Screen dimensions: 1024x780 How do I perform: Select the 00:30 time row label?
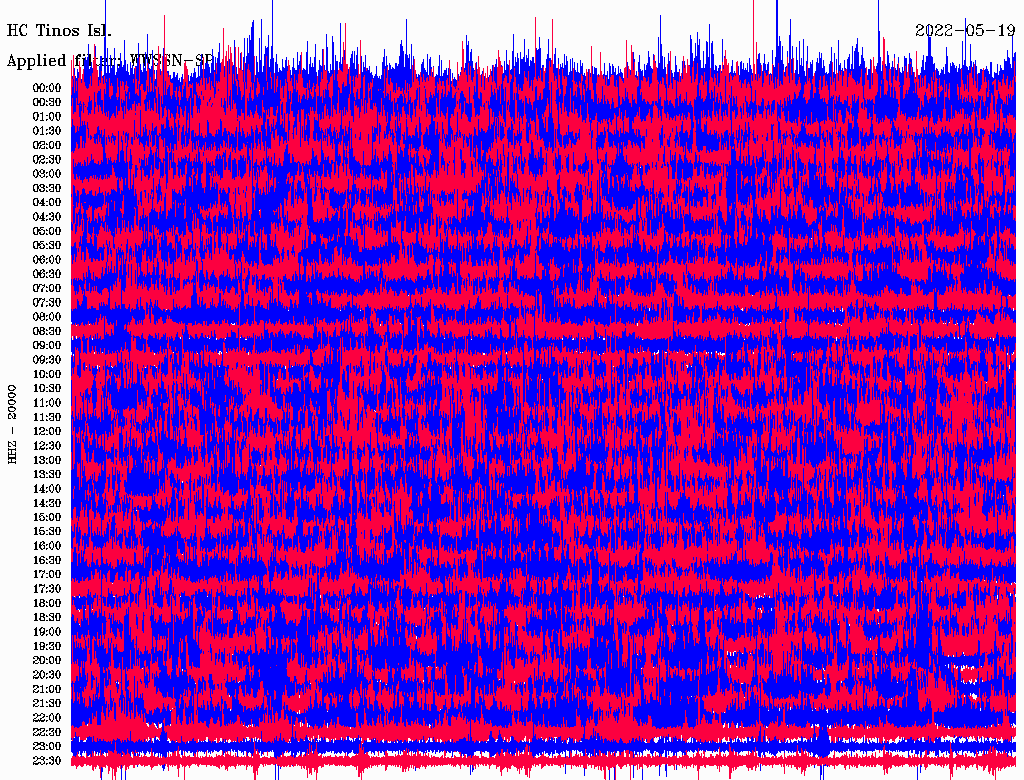tap(47, 102)
